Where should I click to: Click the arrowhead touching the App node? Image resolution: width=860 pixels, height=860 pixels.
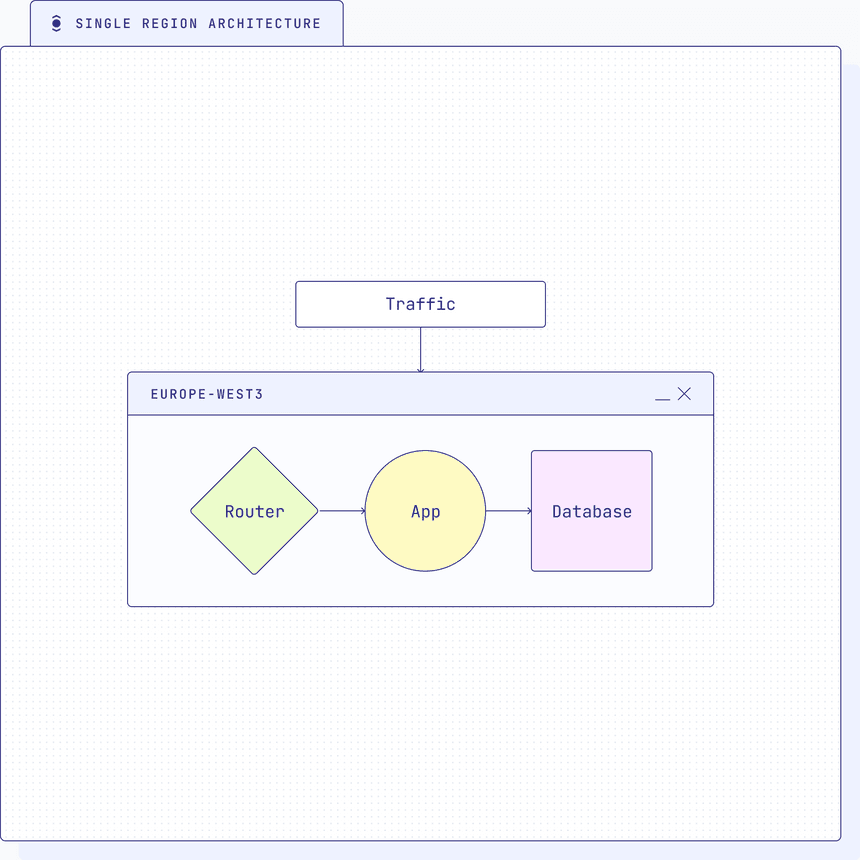(x=362, y=511)
